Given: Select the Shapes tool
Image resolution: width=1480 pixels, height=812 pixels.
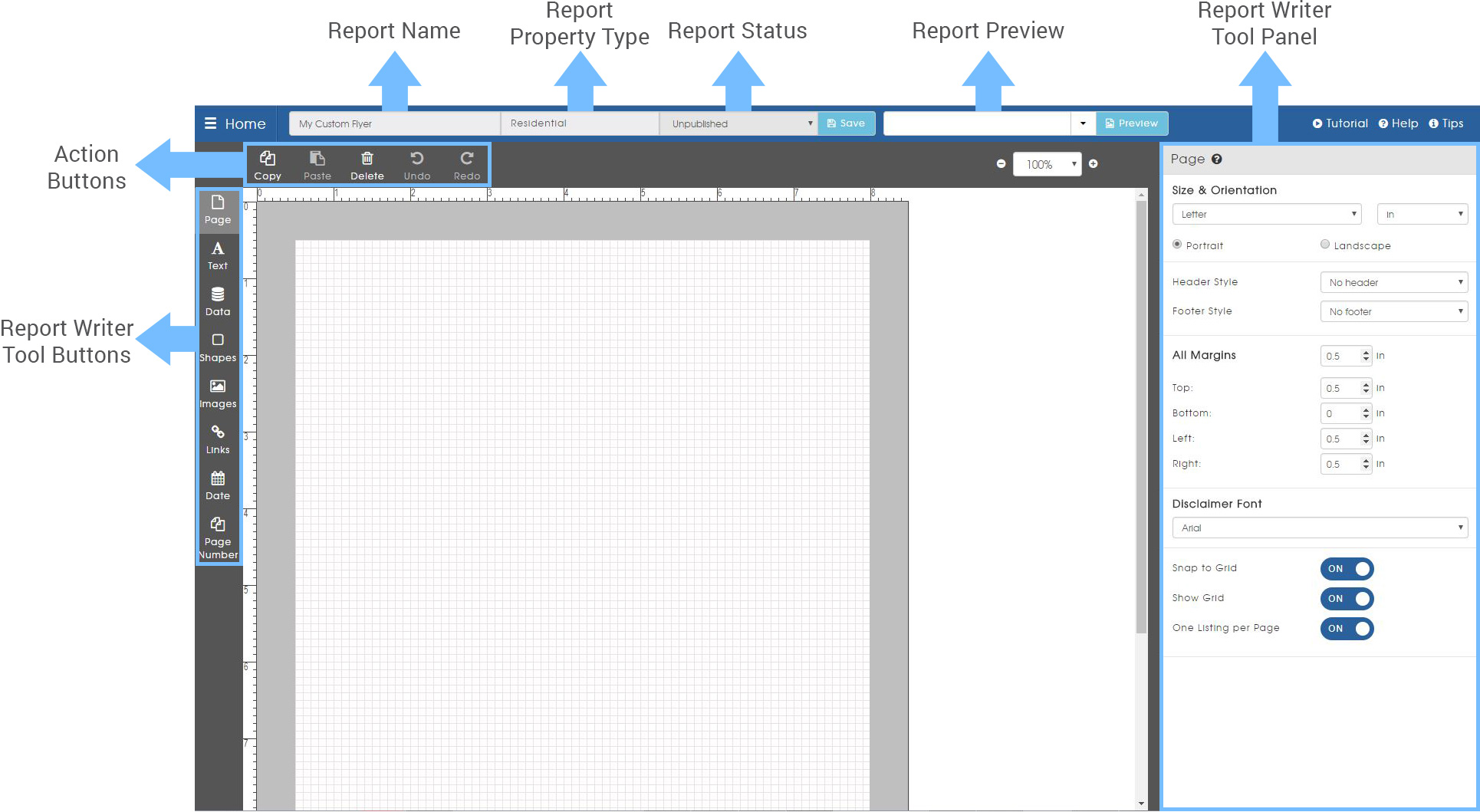Looking at the screenshot, I should pos(218,346).
